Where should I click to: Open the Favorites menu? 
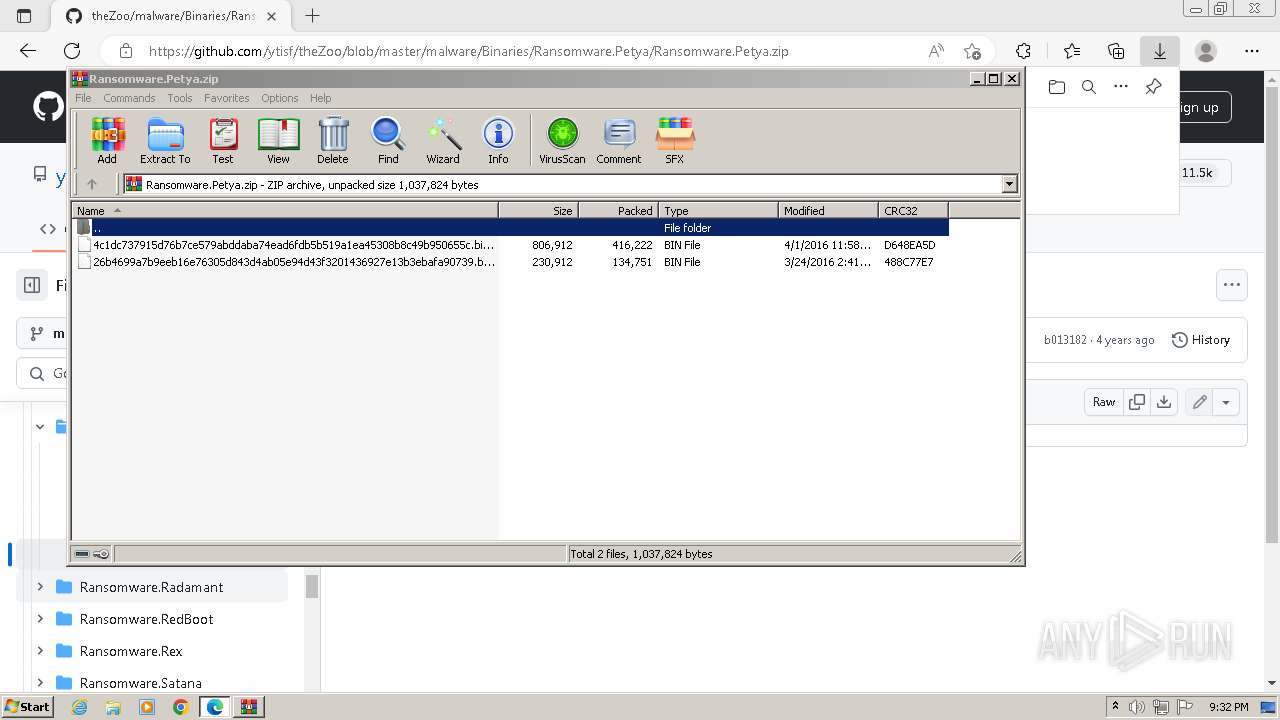pyautogui.click(x=227, y=98)
